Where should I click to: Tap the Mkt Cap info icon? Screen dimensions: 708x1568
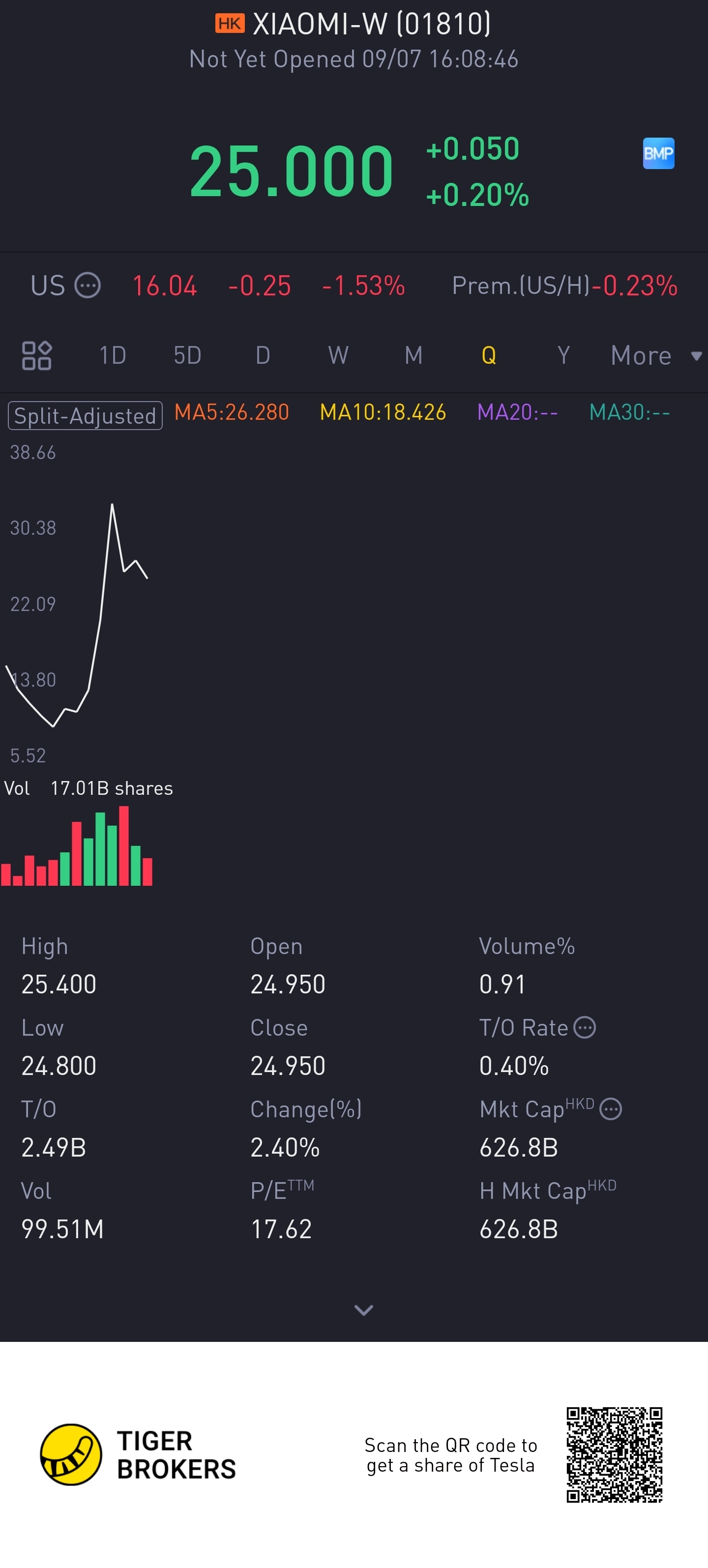coord(611,1109)
